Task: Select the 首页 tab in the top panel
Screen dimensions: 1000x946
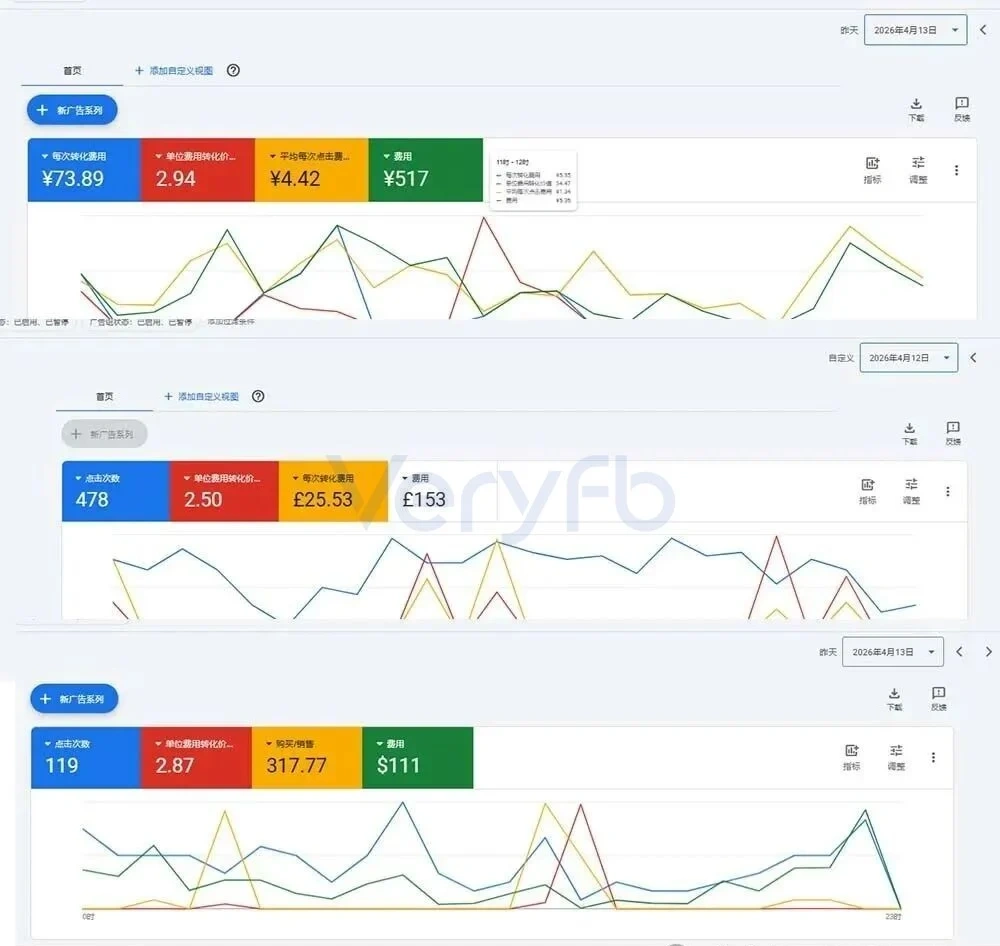Action: tap(72, 71)
